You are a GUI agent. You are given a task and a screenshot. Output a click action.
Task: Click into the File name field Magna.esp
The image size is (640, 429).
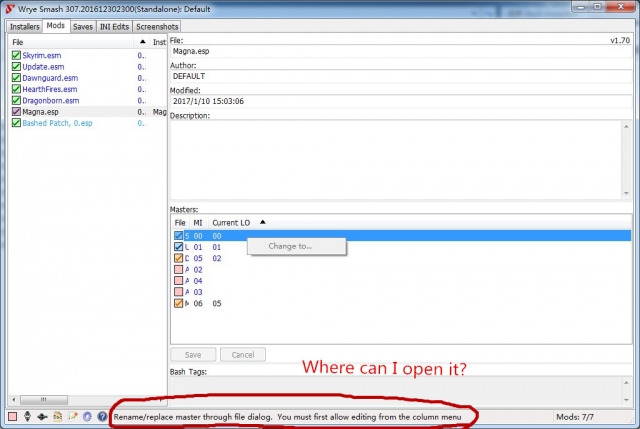click(401, 51)
